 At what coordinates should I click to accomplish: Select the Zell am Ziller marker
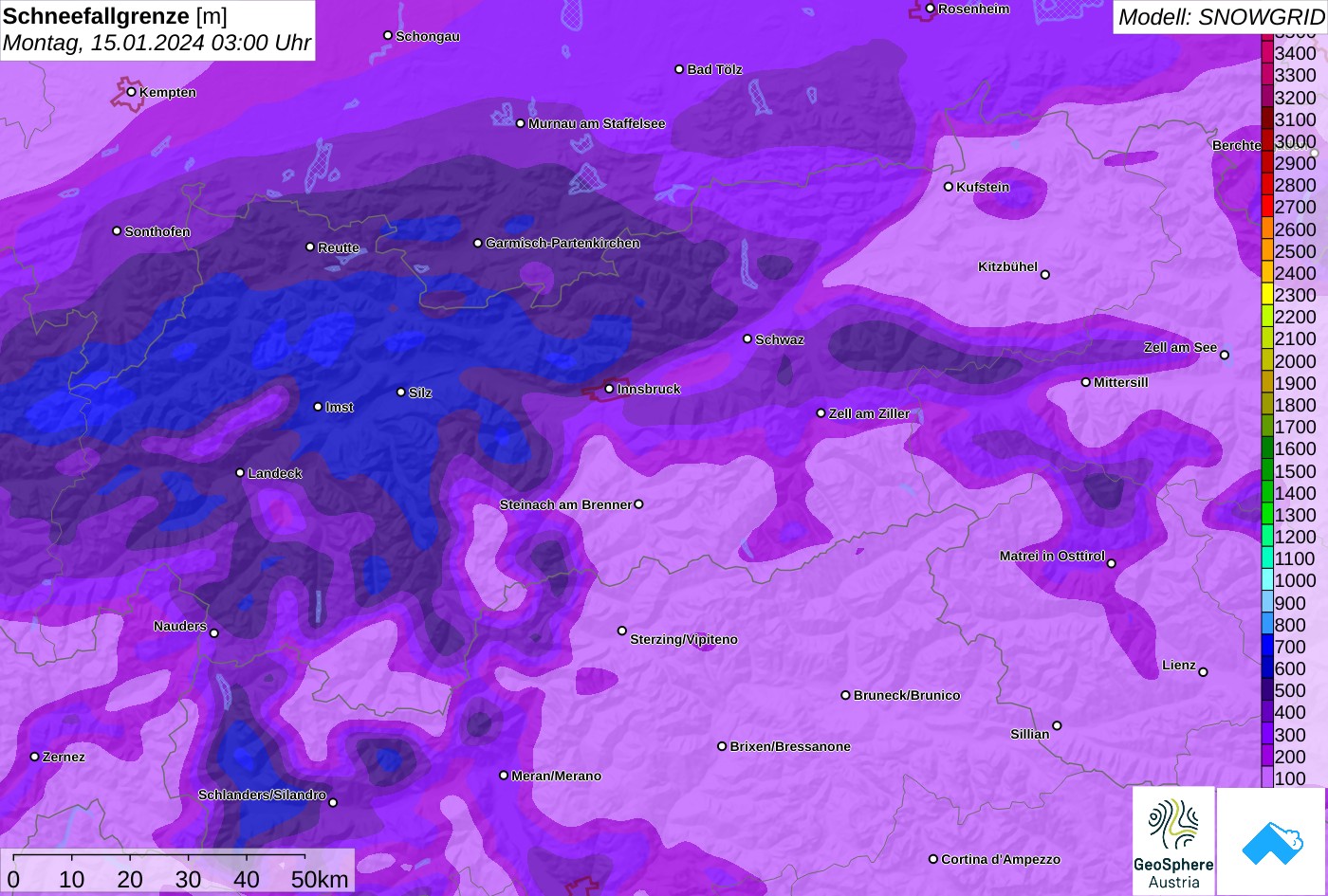[x=821, y=413]
